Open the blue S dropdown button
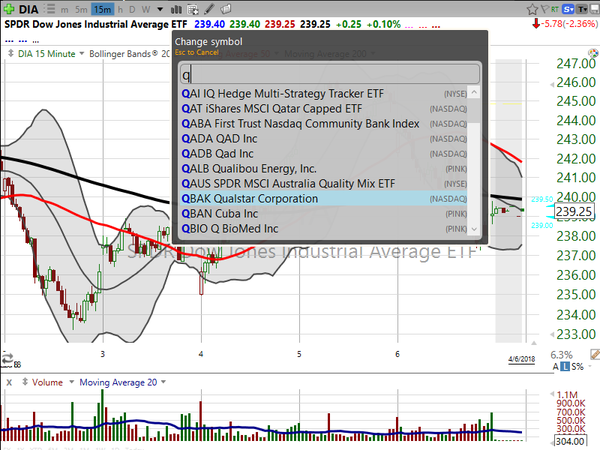This screenshot has width=600, height=450. pos(569,9)
